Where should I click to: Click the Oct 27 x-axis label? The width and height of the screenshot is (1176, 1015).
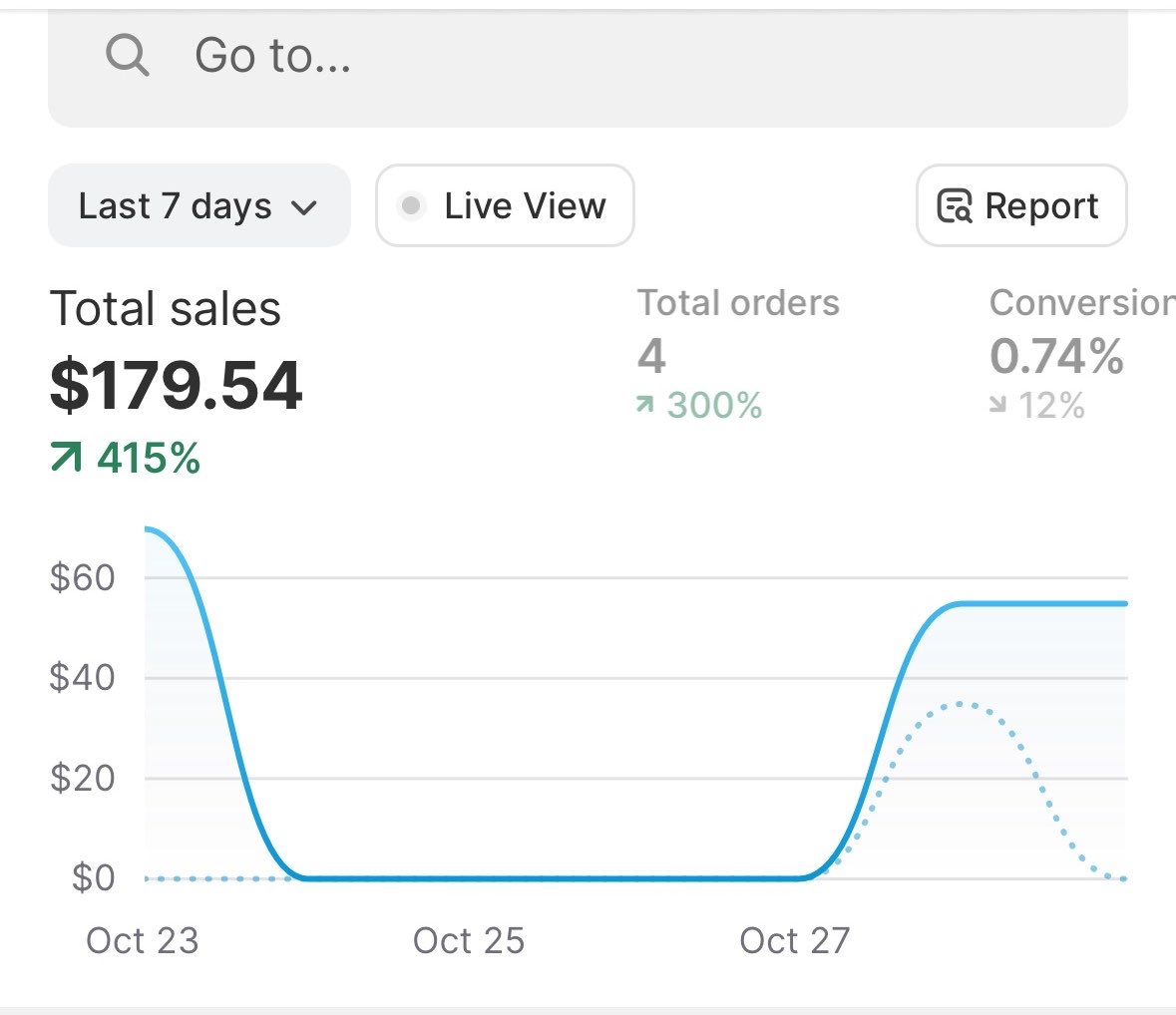(x=795, y=941)
